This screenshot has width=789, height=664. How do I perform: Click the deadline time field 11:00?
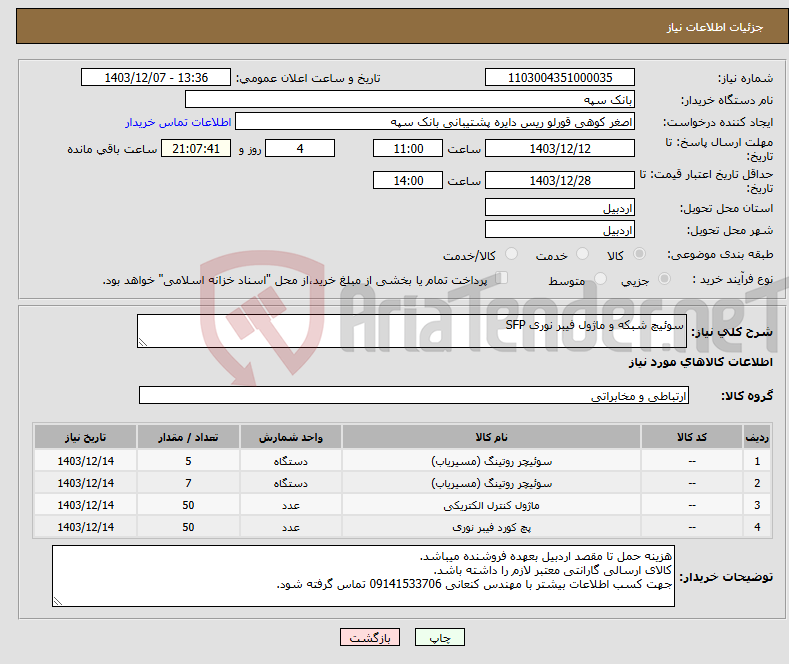[408, 148]
